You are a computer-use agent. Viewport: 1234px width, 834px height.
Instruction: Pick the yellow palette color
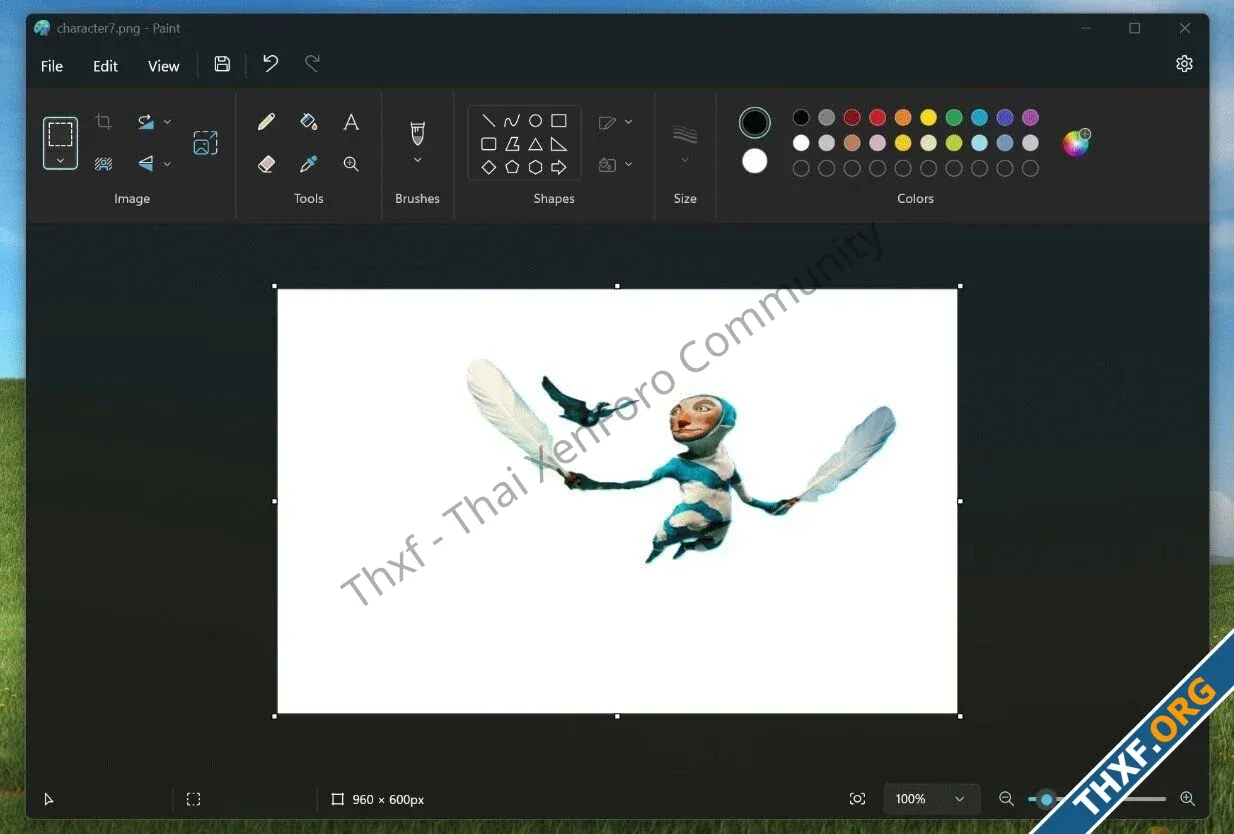(x=928, y=117)
